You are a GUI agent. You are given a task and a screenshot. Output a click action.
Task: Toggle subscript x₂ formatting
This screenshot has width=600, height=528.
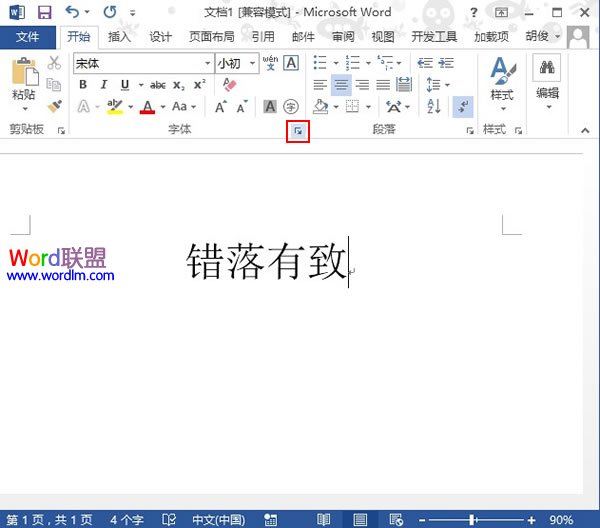point(178,85)
